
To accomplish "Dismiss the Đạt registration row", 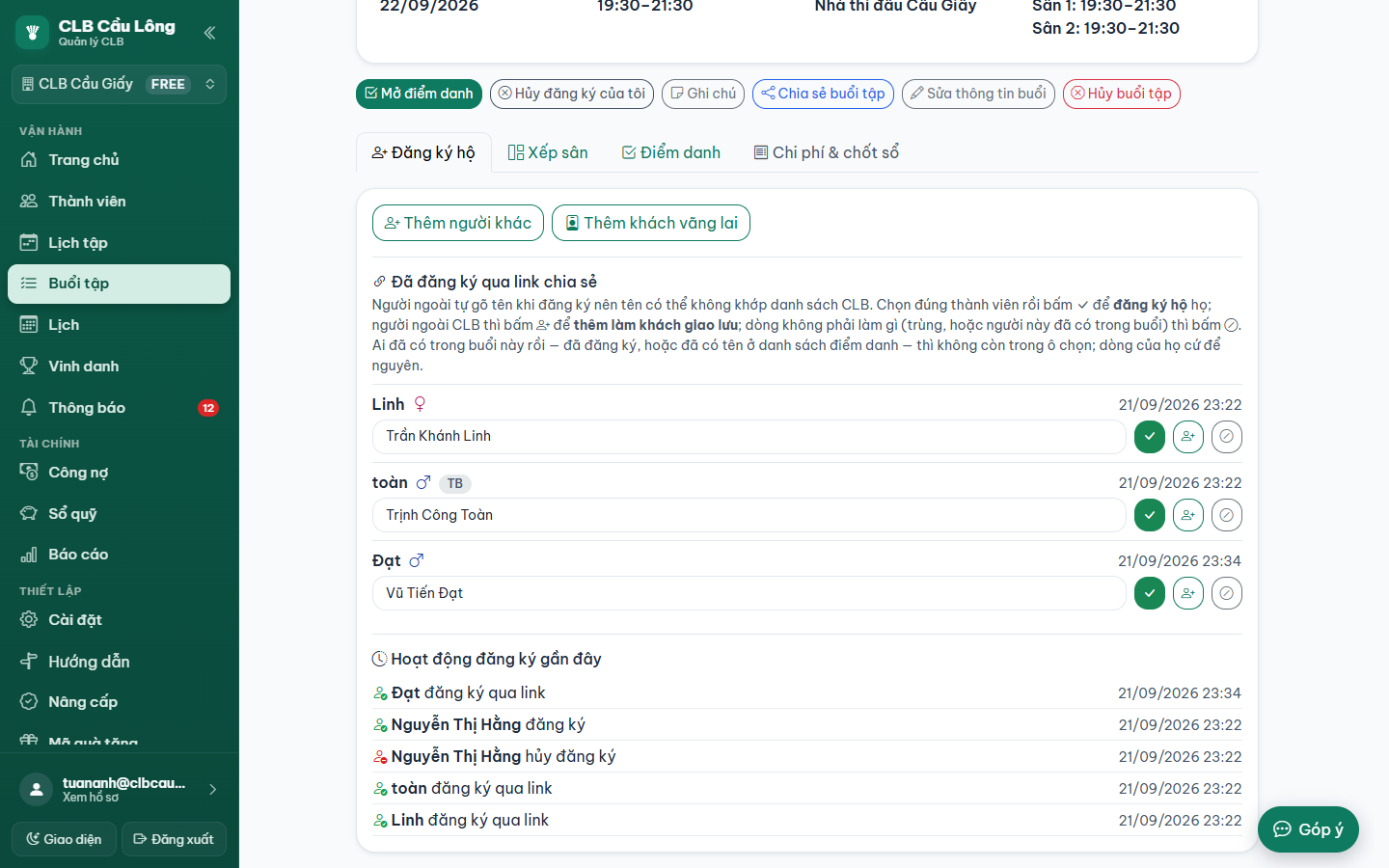I will (1227, 593).
